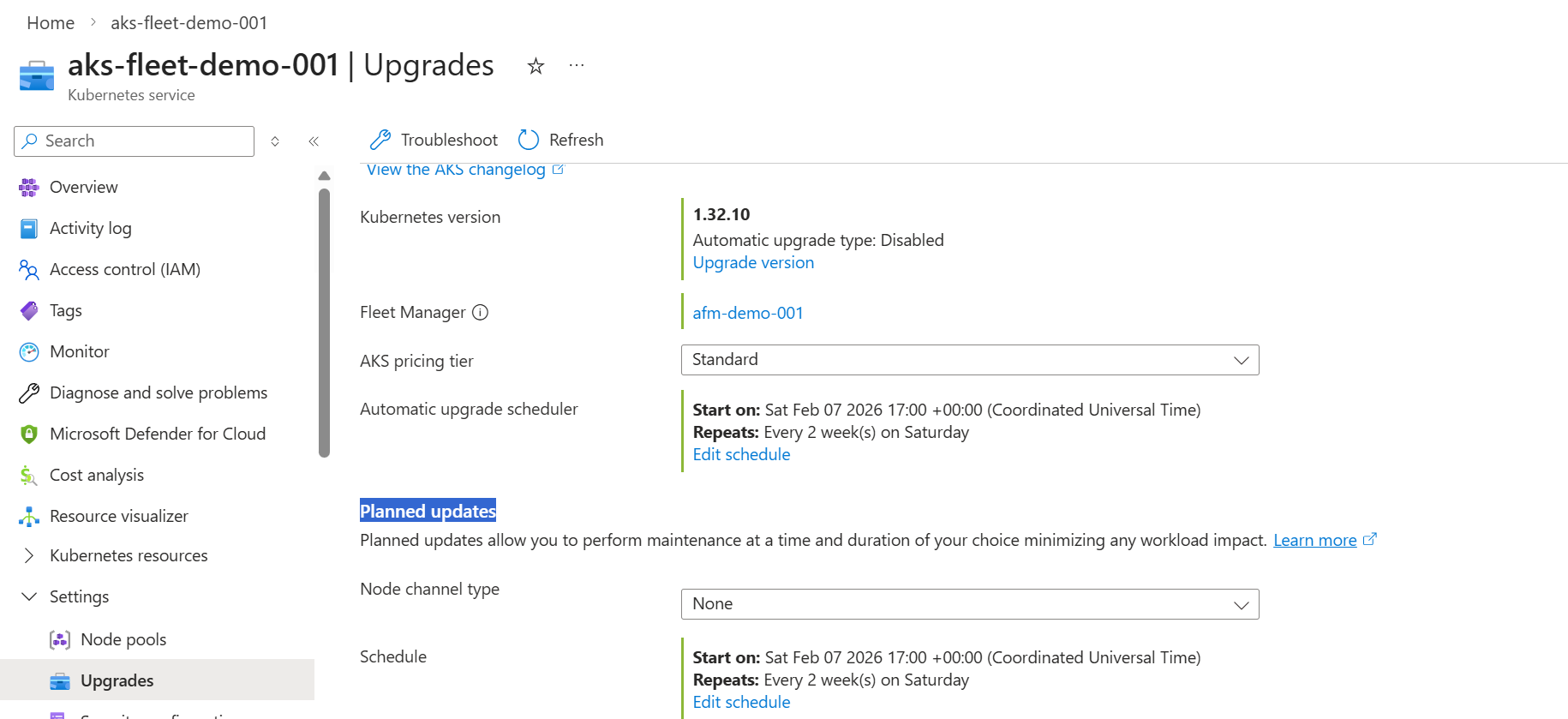The width and height of the screenshot is (1568, 719).
Task: Open the Node channel type dropdown
Action: 970,604
